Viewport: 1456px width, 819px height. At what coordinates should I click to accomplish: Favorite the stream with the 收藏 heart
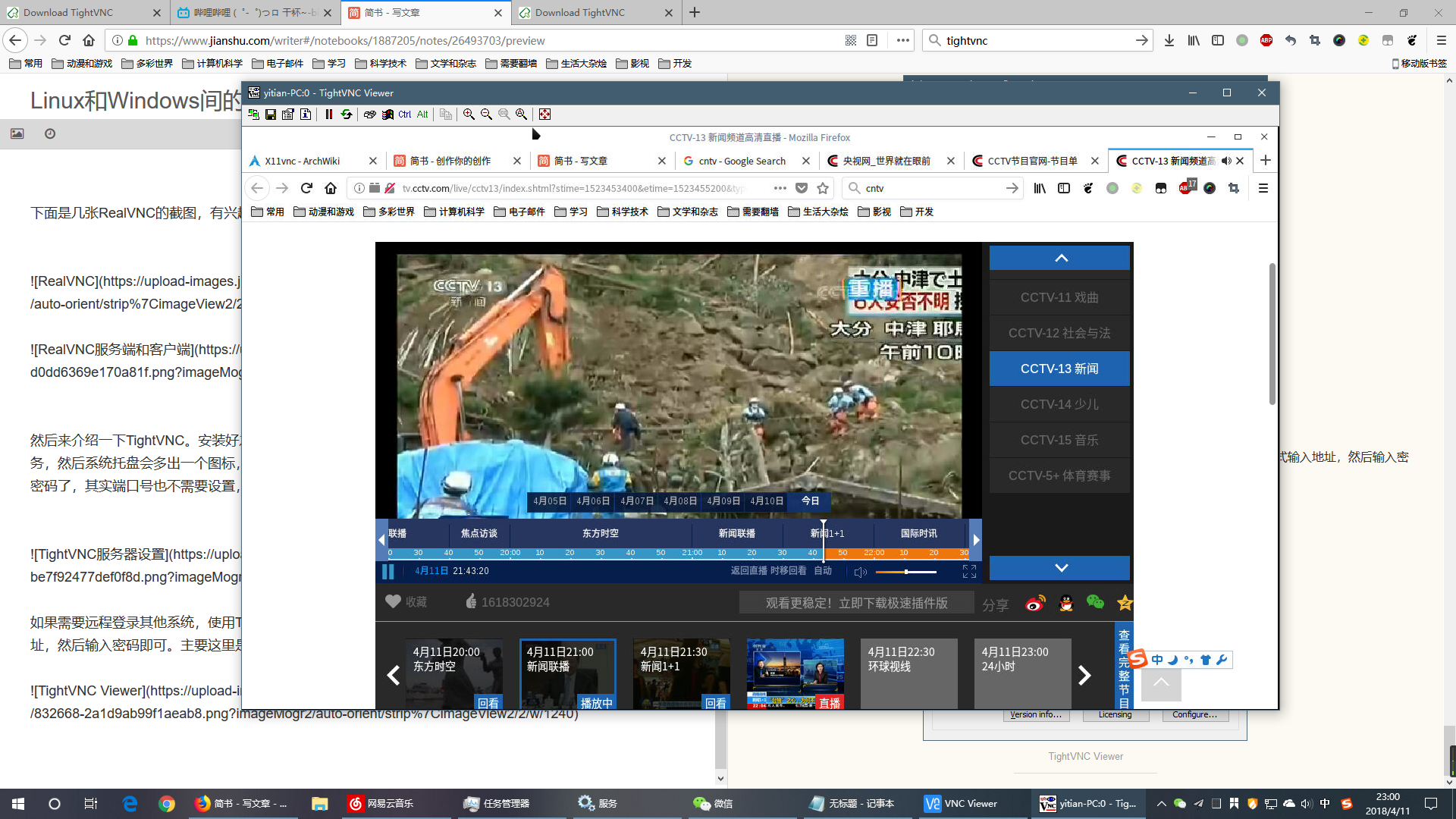click(393, 601)
